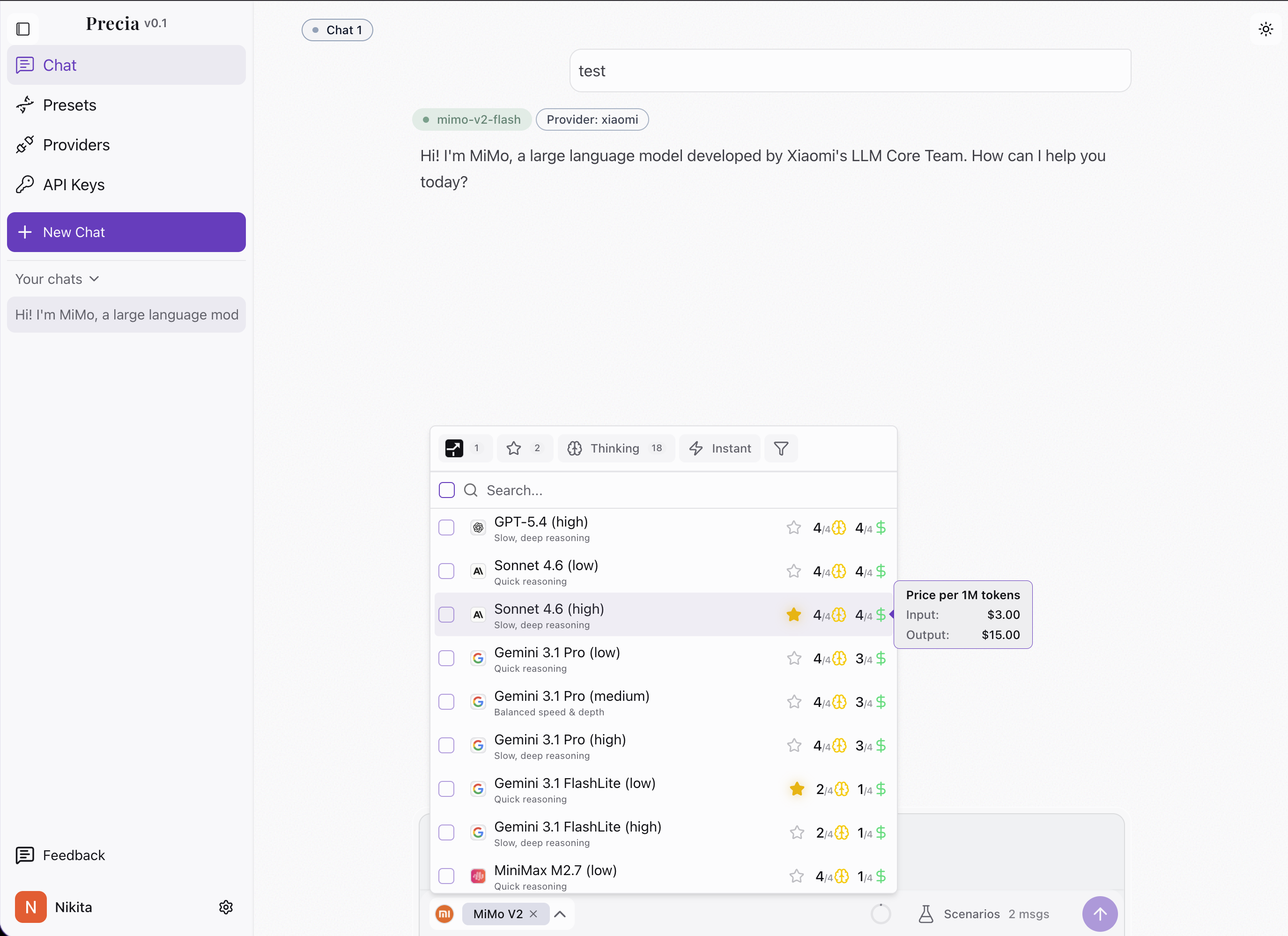Image resolution: width=1288 pixels, height=936 pixels.
Task: Unfavorite Sonnet 4.6 (high) star
Action: (x=793, y=615)
